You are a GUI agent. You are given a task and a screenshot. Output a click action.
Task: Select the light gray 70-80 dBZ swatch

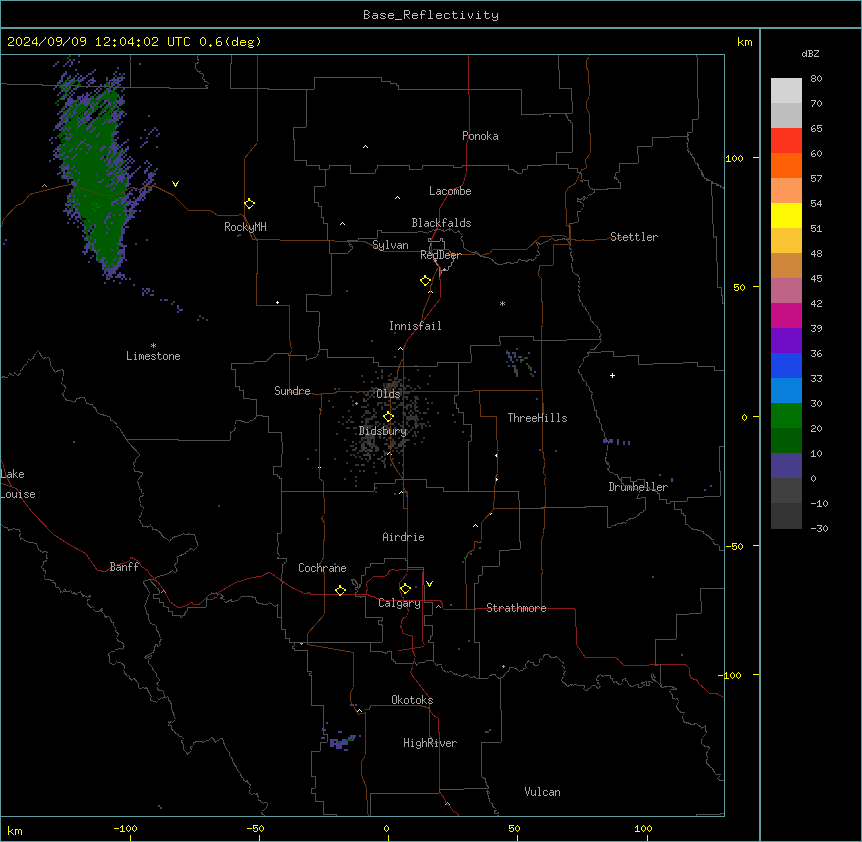[786, 90]
